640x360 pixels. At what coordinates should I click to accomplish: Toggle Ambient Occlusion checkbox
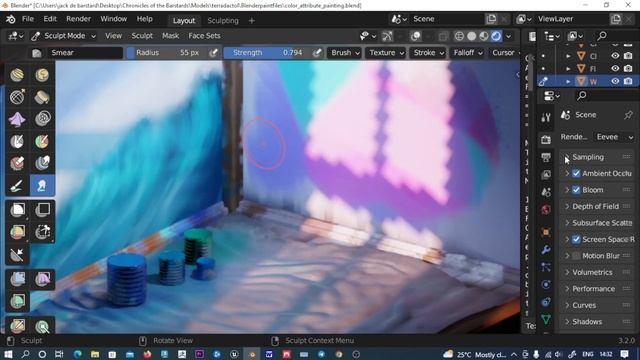576,173
